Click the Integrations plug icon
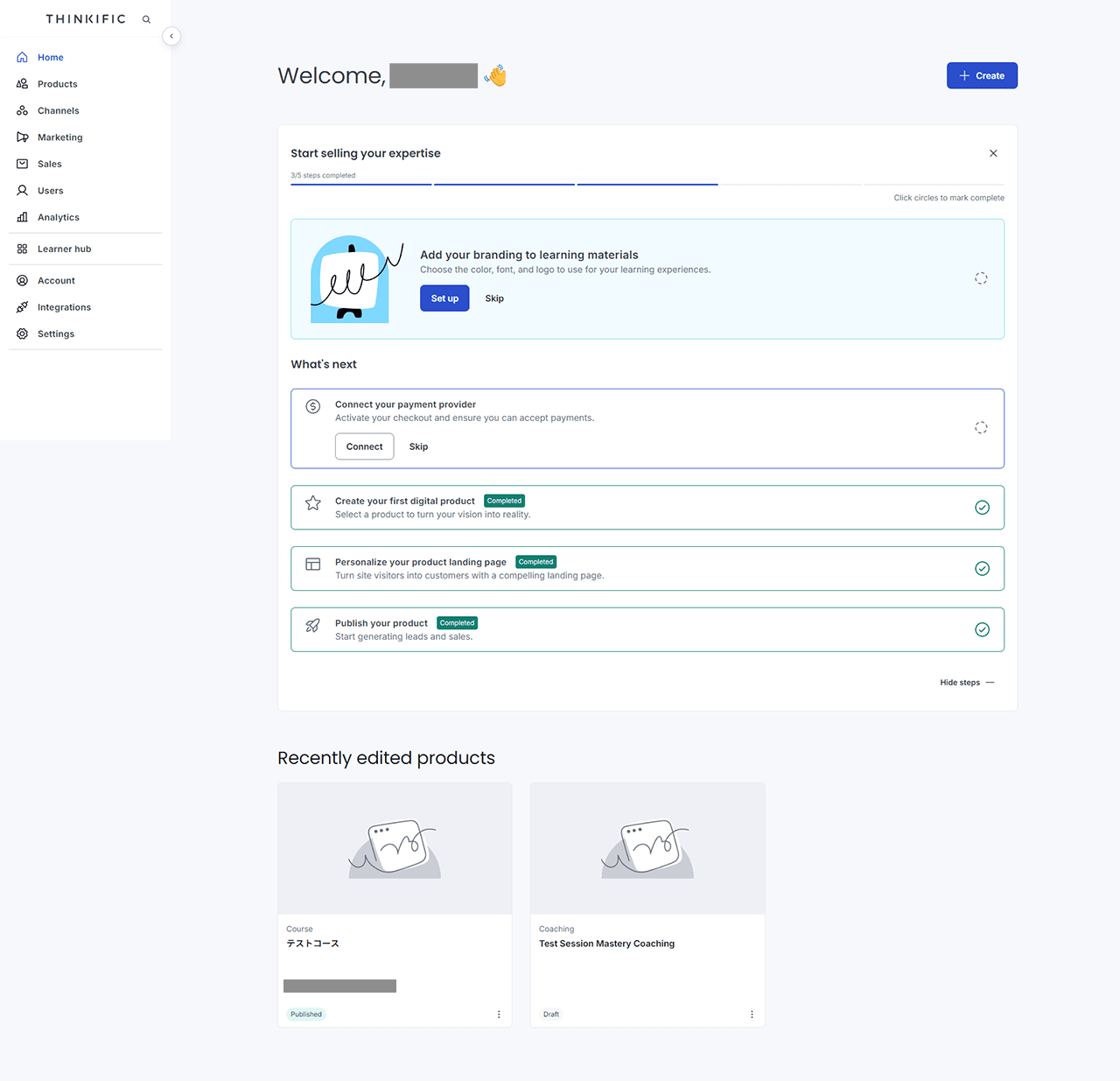The image size is (1120, 1081). tap(23, 307)
